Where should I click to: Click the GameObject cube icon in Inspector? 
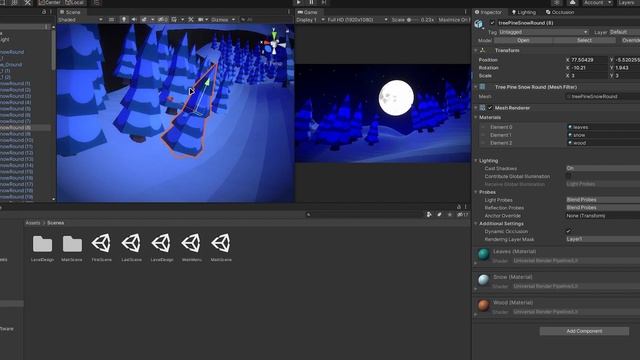click(x=479, y=24)
